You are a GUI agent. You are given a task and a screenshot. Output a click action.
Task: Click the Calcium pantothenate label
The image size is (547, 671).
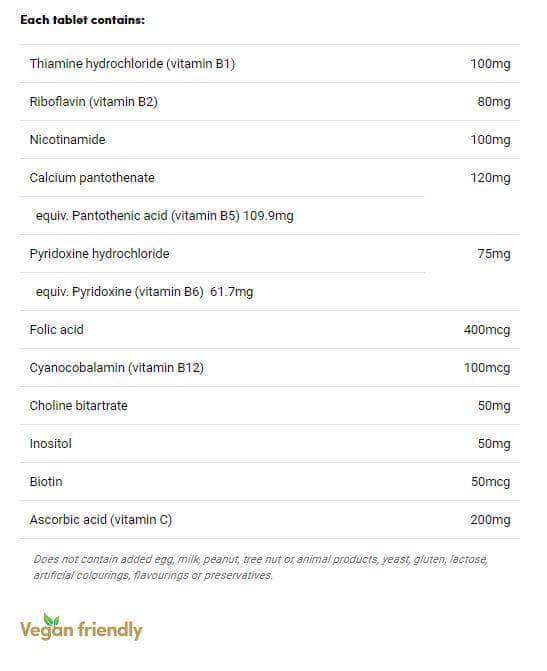tap(92, 178)
